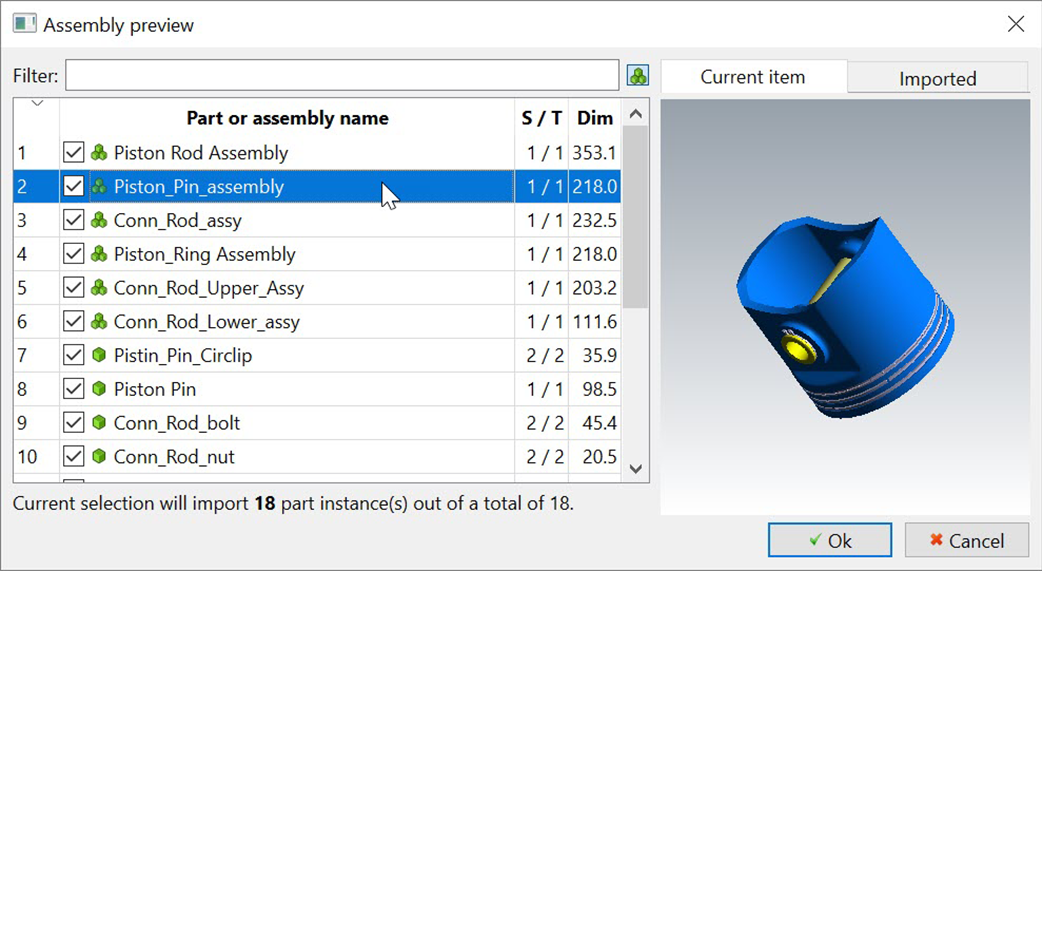Select the Piston Rod Assembly row
Viewport: 1042px width, 925px height.
(317, 153)
